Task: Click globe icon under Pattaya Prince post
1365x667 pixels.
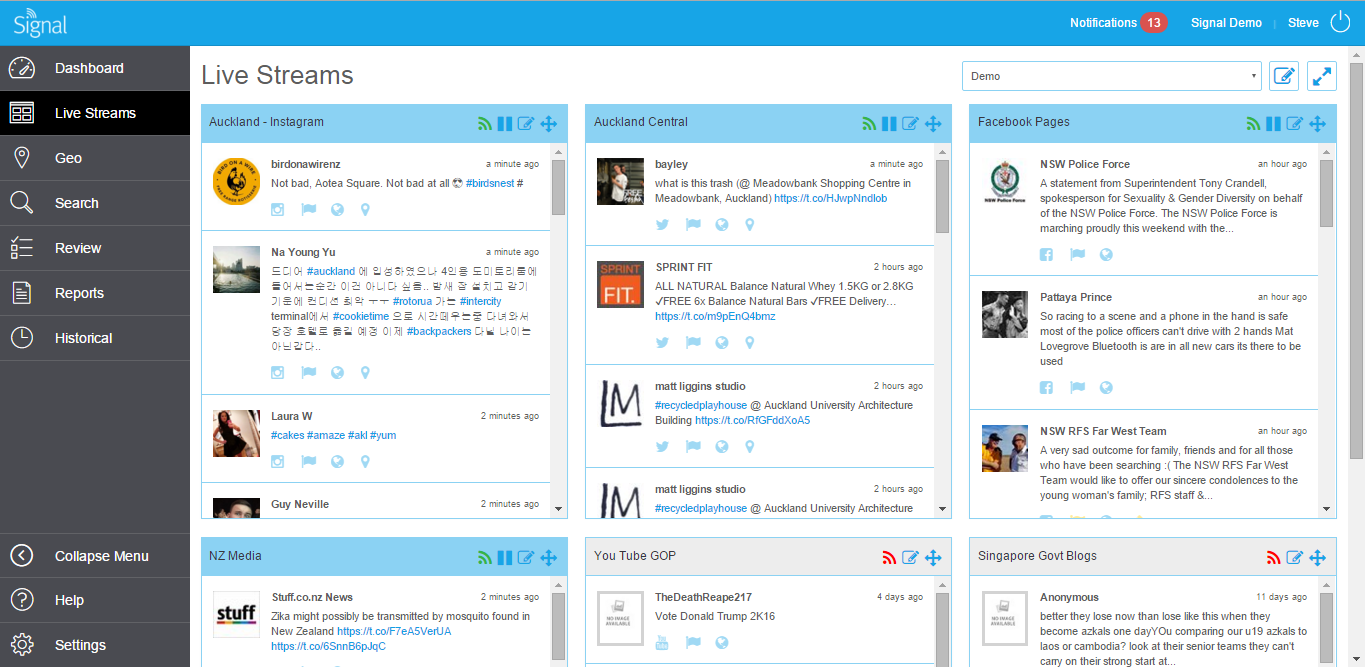Action: 1106,388
